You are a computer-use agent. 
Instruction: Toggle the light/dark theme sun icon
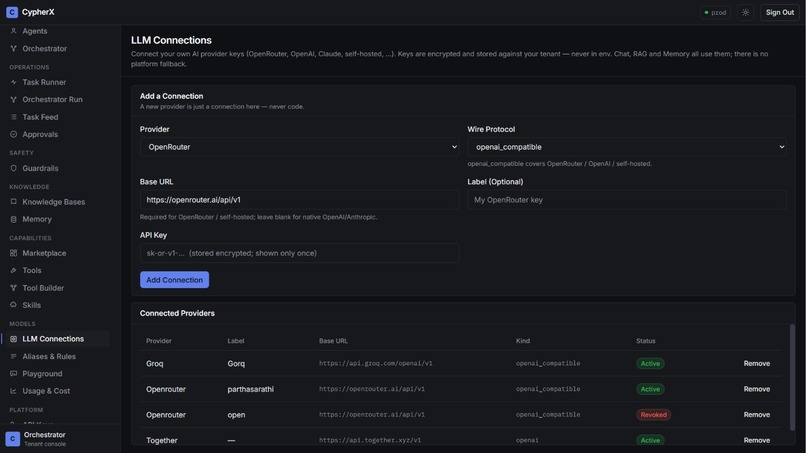(745, 12)
